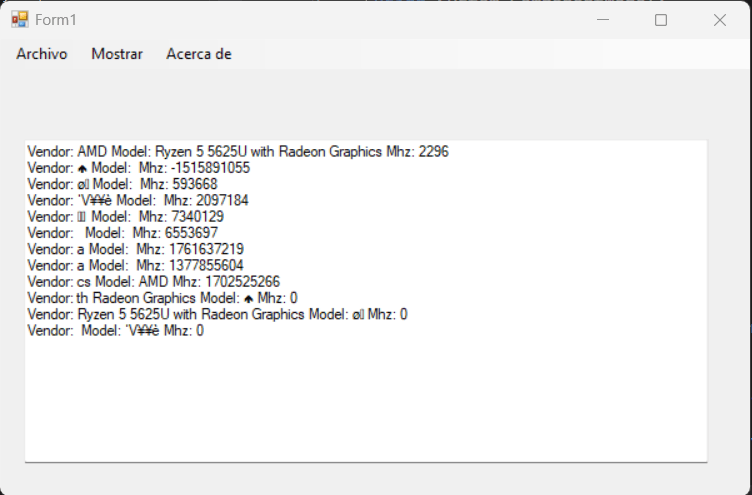
Task: Maximize the Form1 window
Action: pos(661,20)
